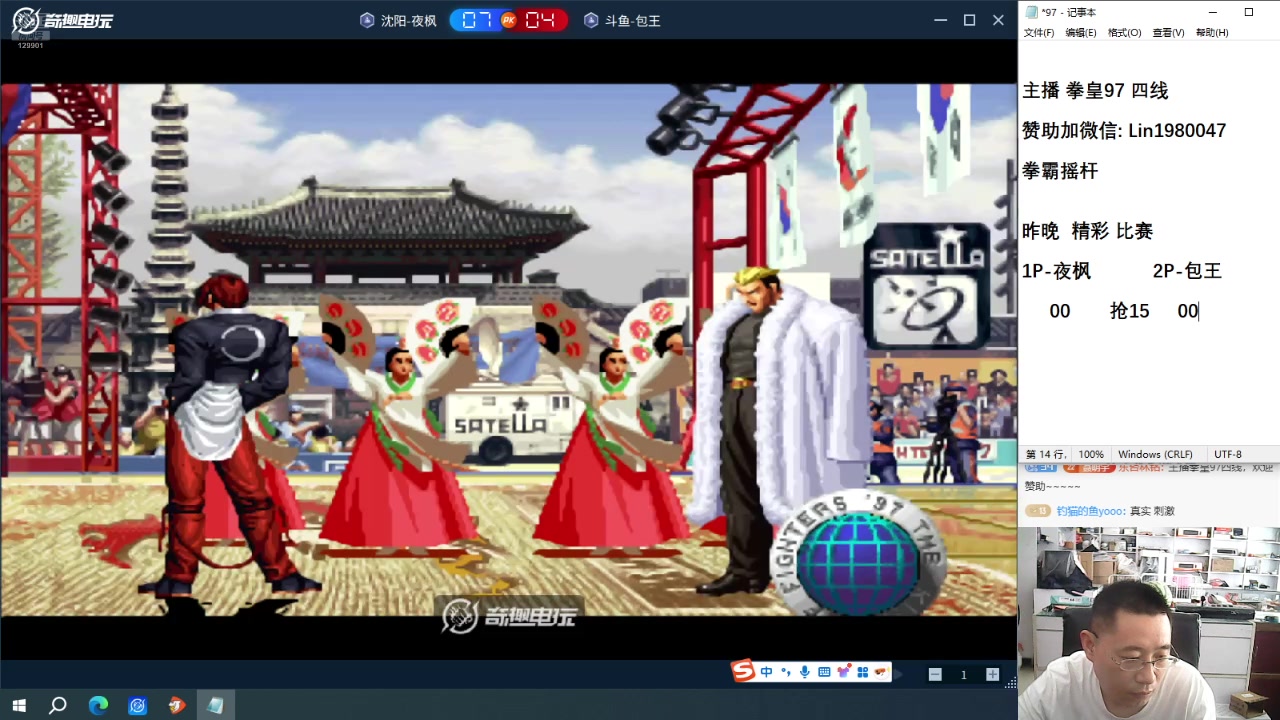Click the Sogou input method S logo
The width and height of the screenshot is (1280, 720).
click(743, 672)
